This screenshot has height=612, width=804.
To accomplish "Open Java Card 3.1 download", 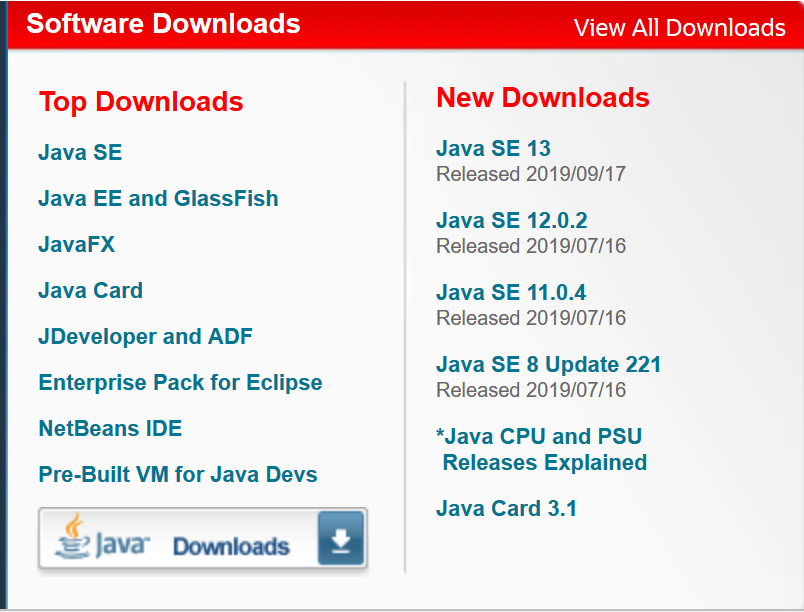I will tap(506, 509).
